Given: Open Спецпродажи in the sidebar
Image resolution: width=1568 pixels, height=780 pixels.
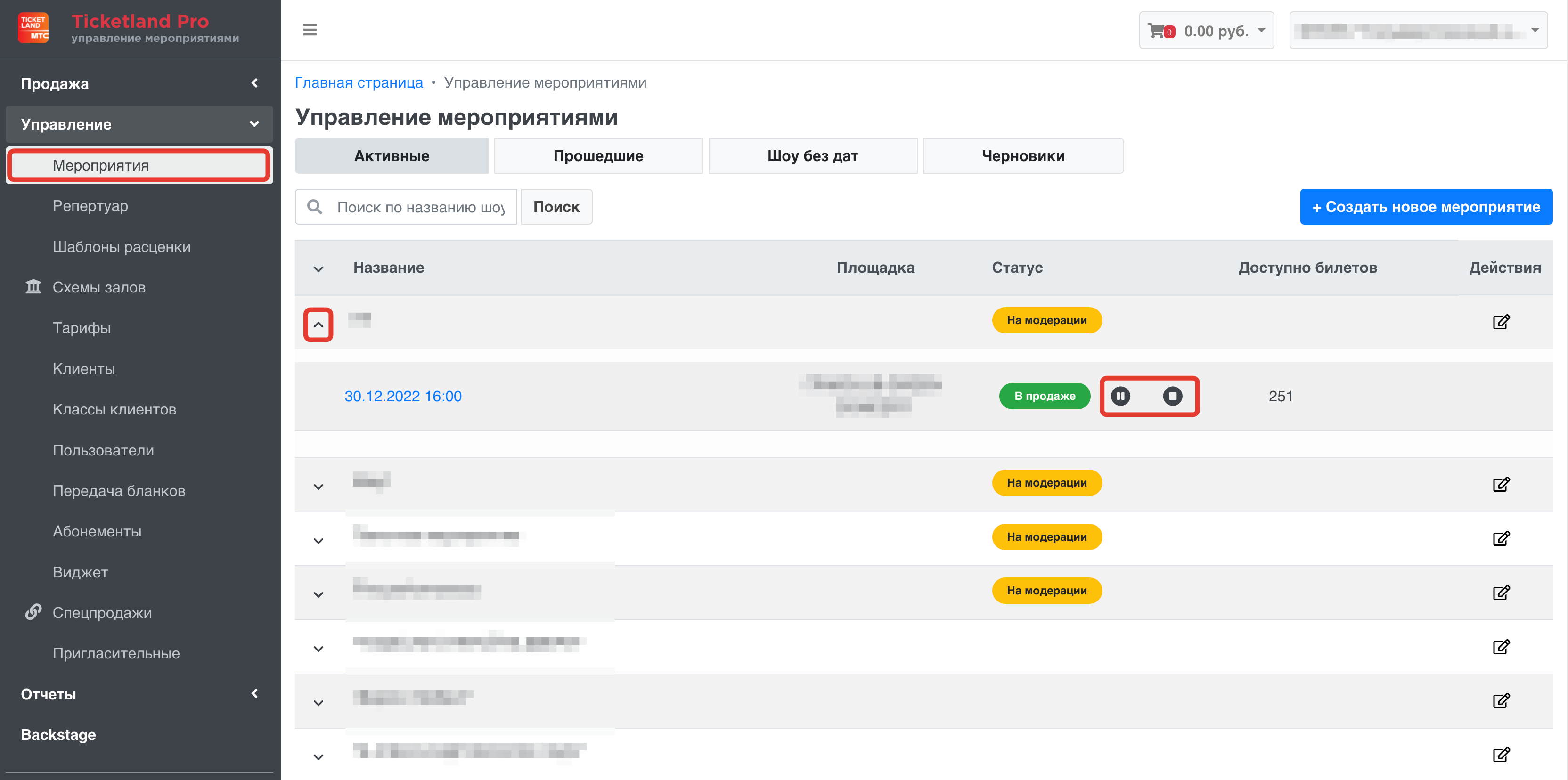Looking at the screenshot, I should (102, 613).
